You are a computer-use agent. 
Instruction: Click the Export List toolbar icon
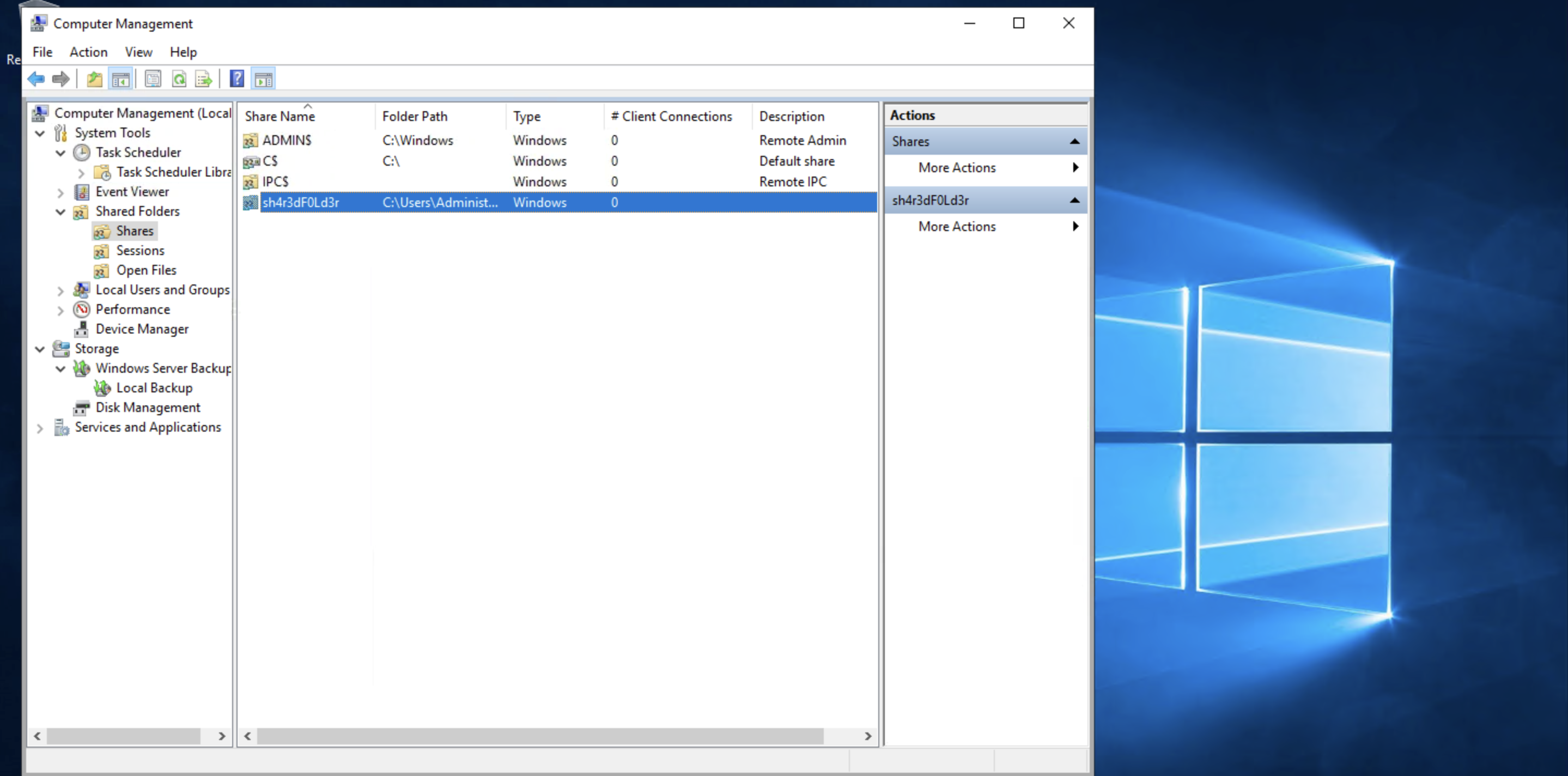point(203,78)
